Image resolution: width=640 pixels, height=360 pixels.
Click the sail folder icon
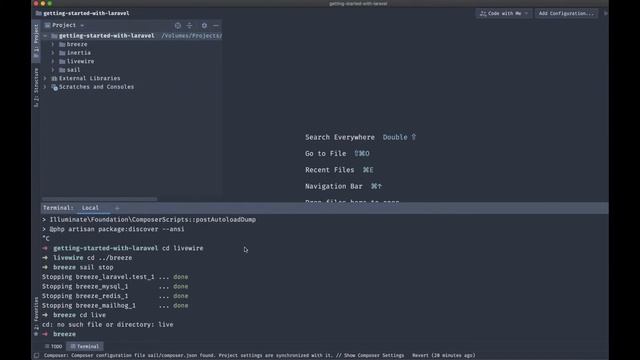click(62, 70)
